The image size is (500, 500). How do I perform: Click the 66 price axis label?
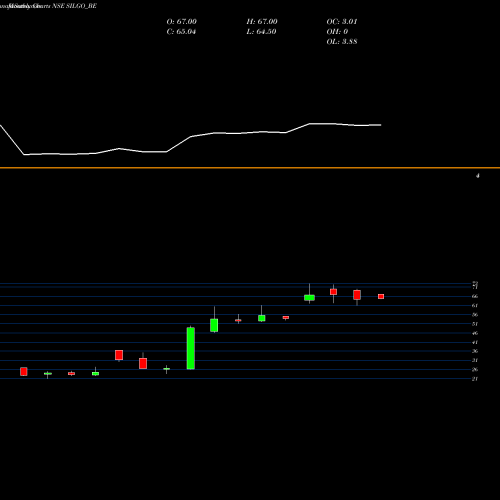click(475, 296)
